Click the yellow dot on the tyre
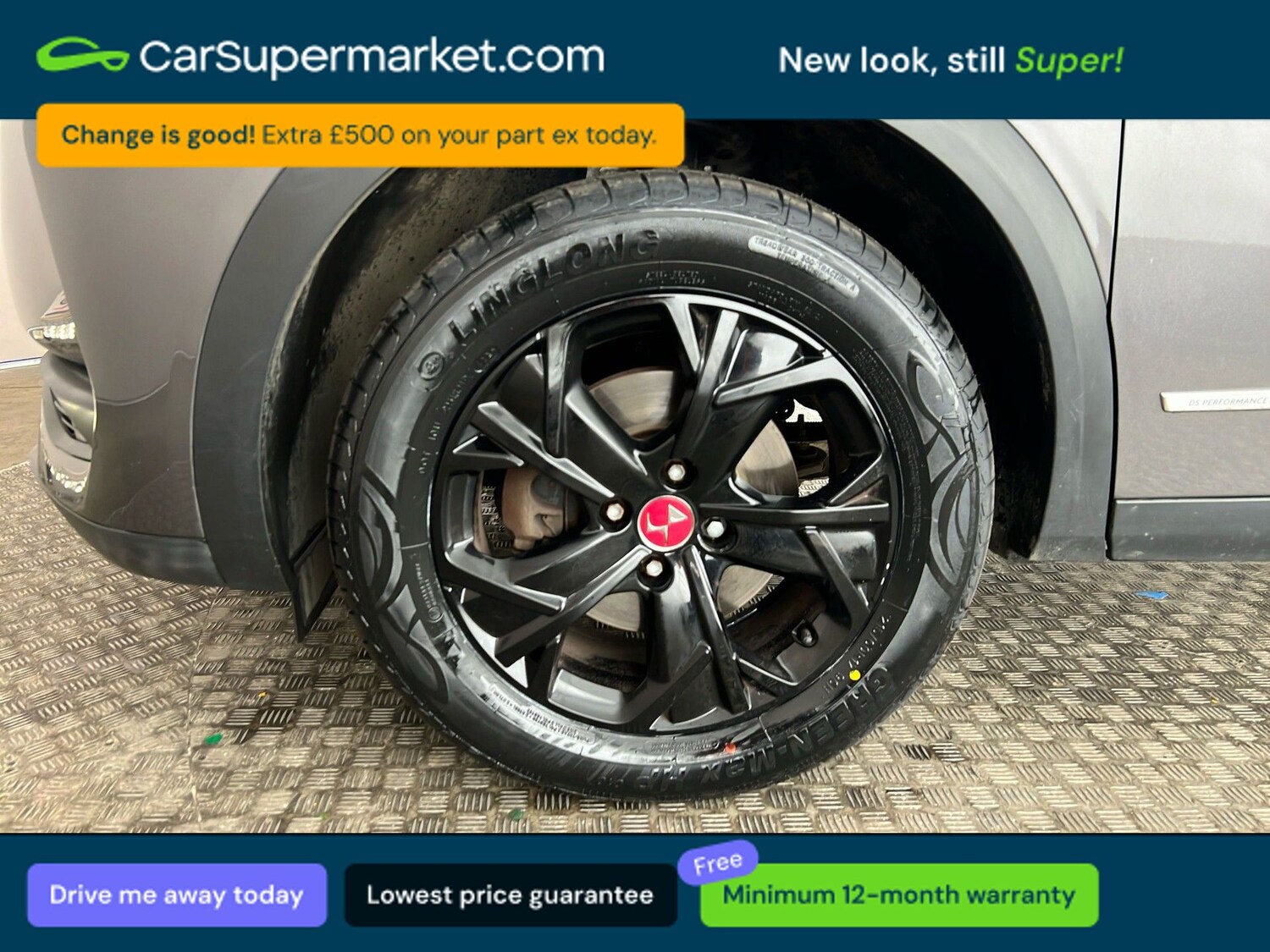The image size is (1270, 952). click(855, 675)
